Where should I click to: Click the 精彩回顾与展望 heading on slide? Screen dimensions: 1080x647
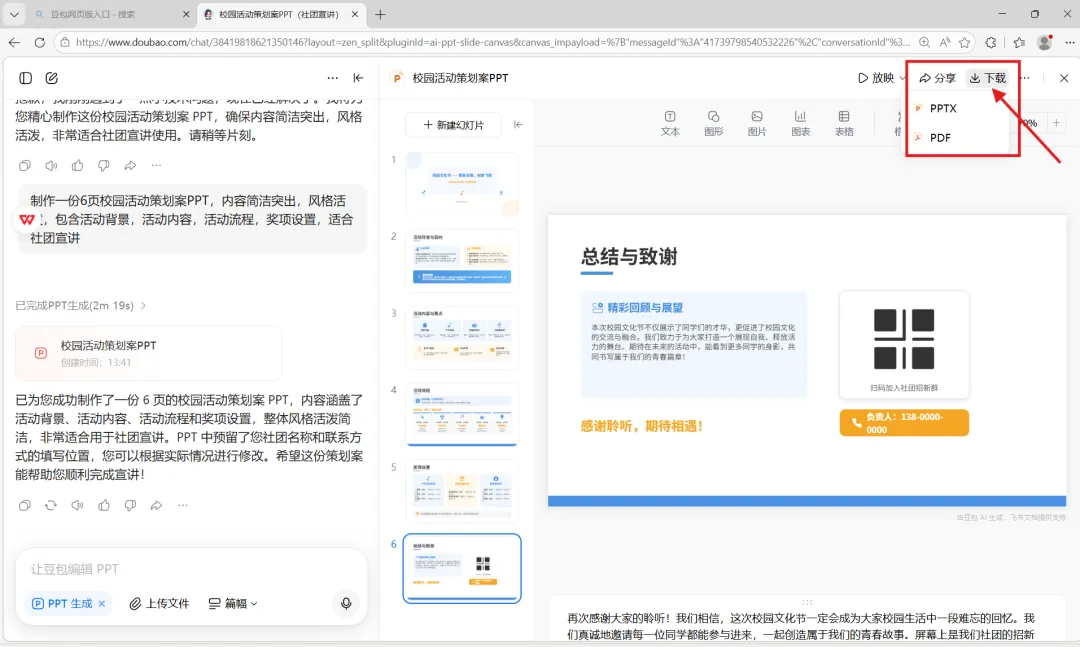[645, 307]
